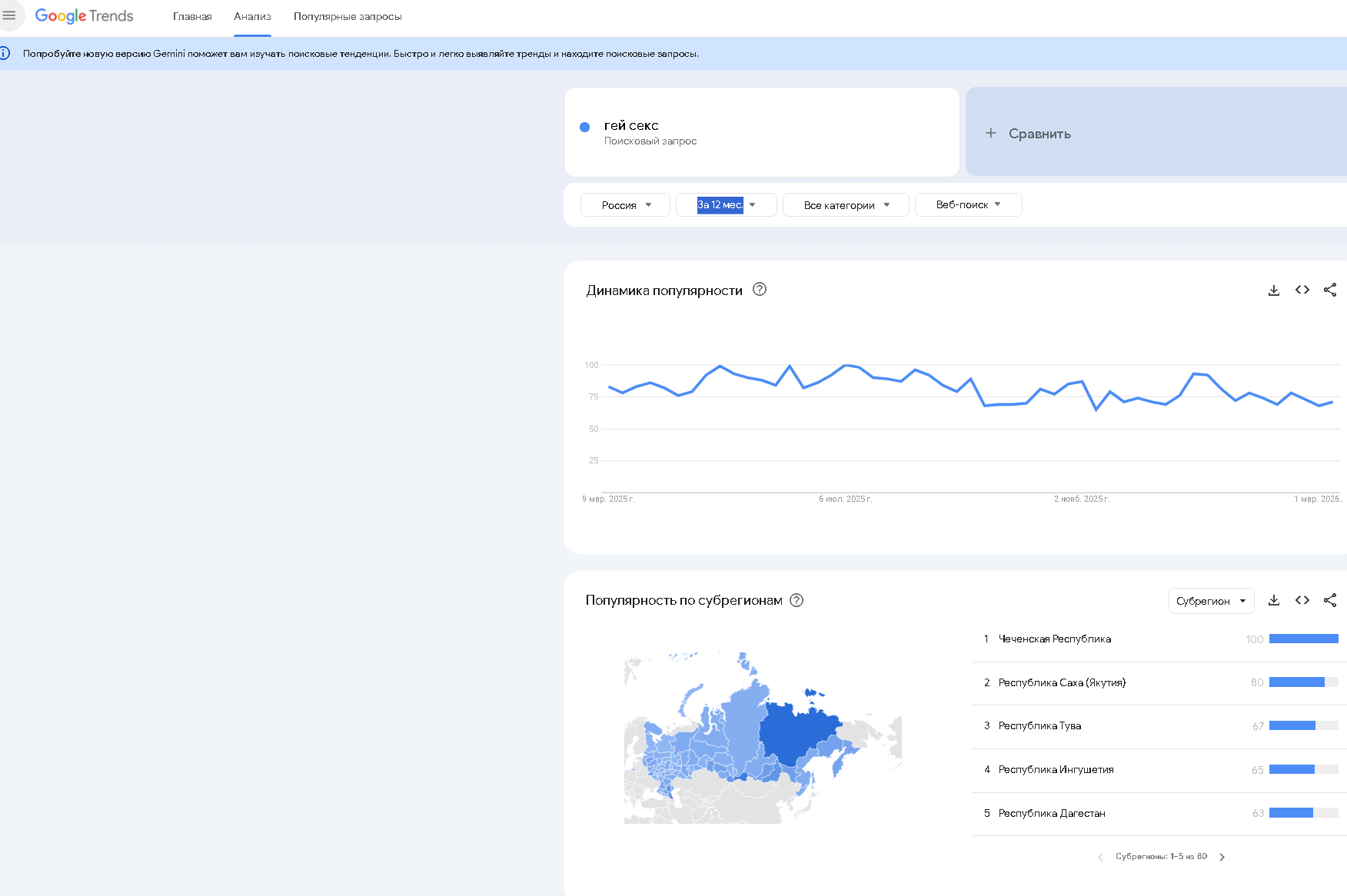Download the subregion popularity data
Image resolution: width=1347 pixels, height=896 pixels.
click(x=1274, y=600)
